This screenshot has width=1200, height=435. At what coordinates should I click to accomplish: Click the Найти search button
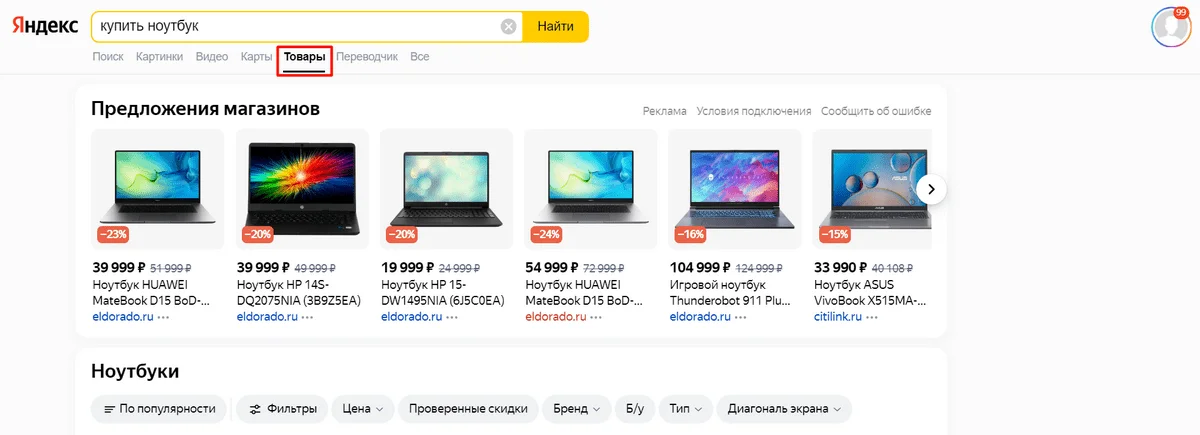555,27
